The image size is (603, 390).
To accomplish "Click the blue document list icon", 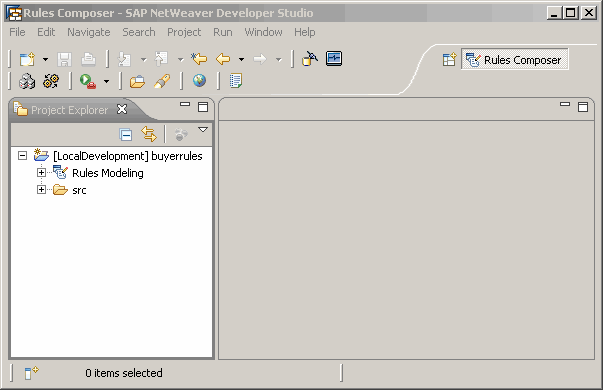I will (235, 81).
